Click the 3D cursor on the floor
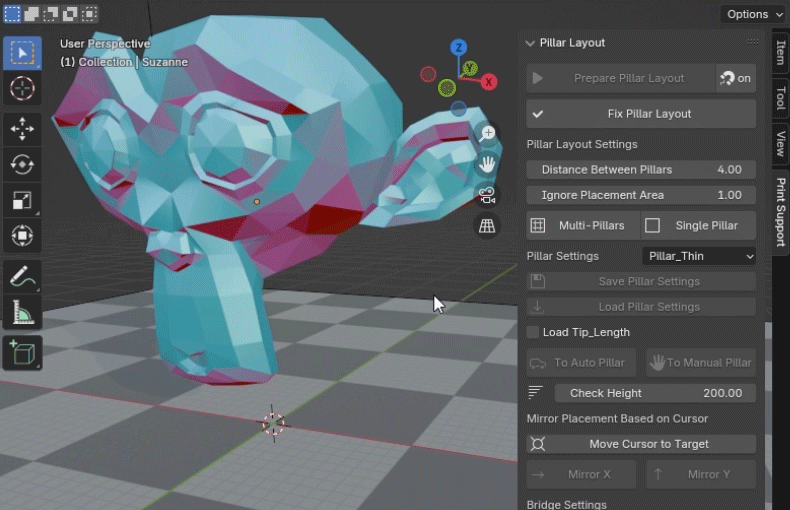790x510 pixels. [273, 424]
